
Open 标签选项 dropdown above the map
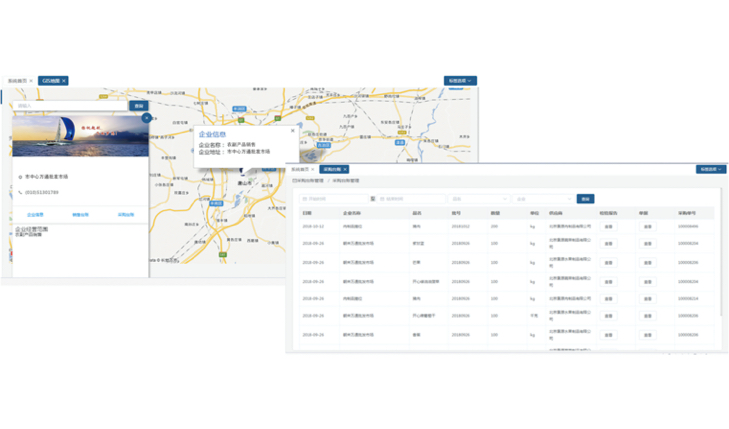[x=459, y=81]
